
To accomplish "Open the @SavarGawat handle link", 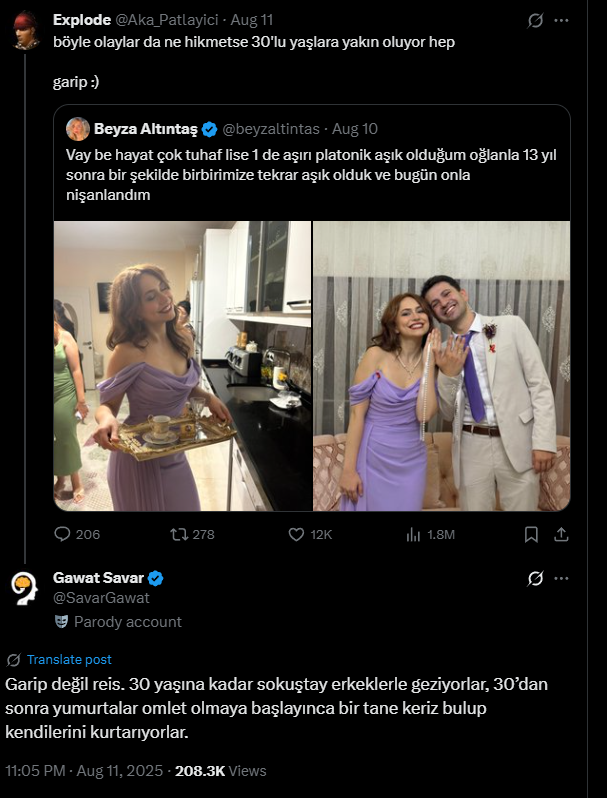I will click(101, 598).
